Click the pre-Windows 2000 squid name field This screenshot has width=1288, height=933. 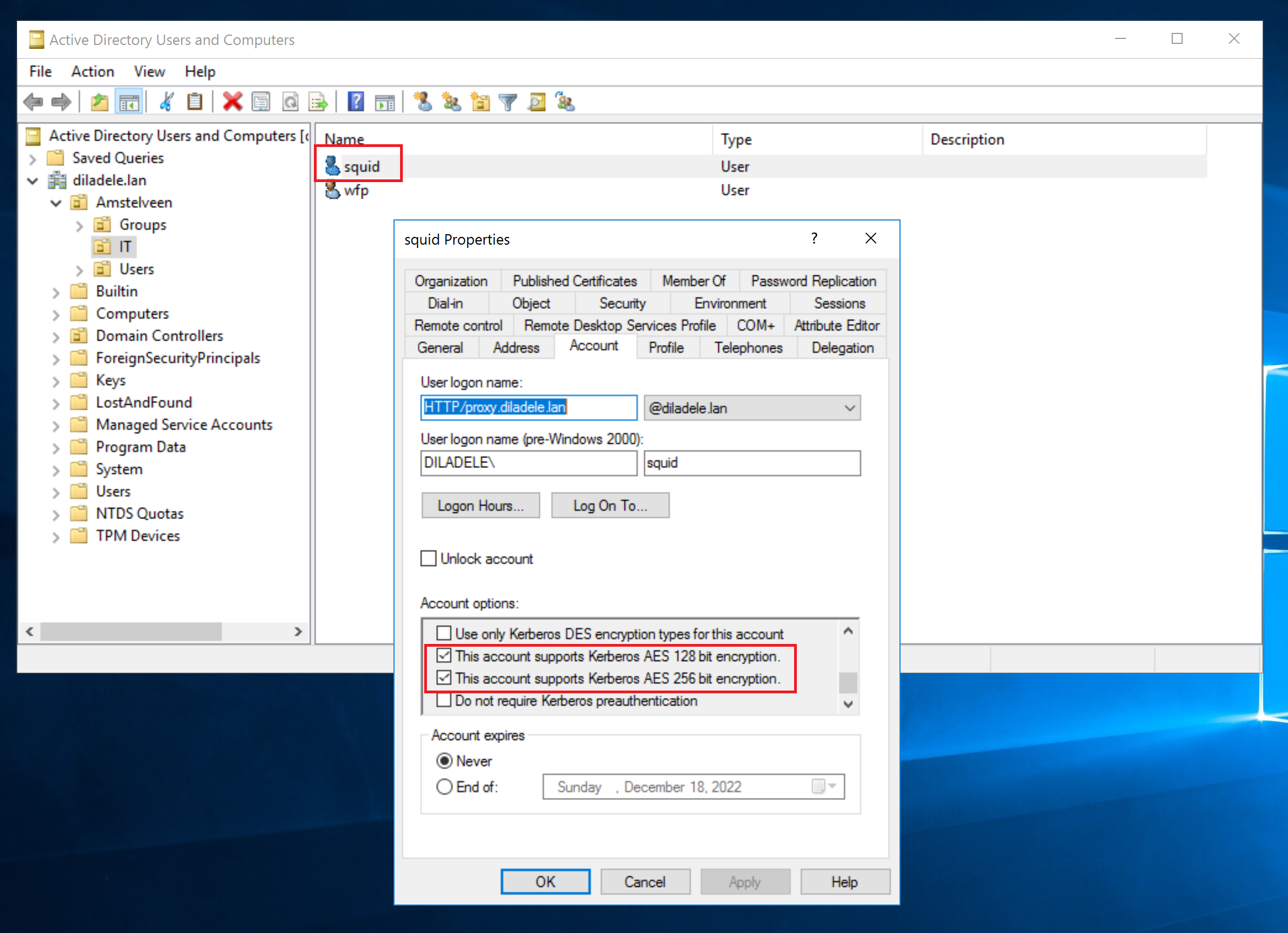(752, 463)
